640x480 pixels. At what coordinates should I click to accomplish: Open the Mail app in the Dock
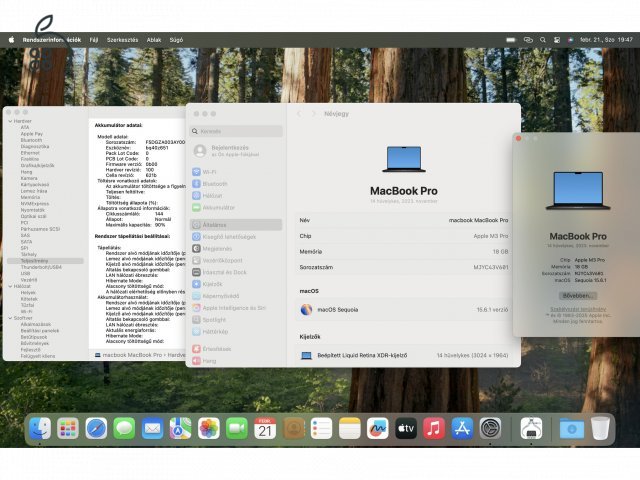(x=153, y=429)
